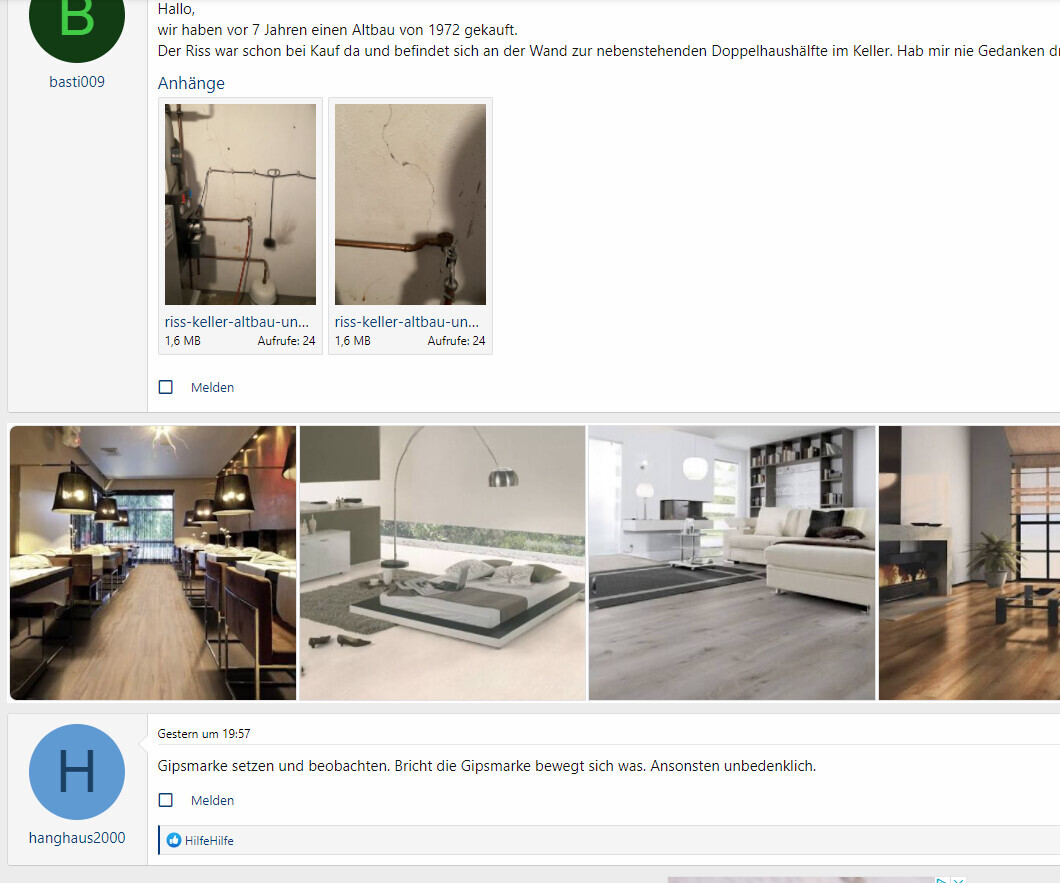Click second riss-keller-altbau file name link
Screen dimensions: 1060x883
click(x=407, y=322)
